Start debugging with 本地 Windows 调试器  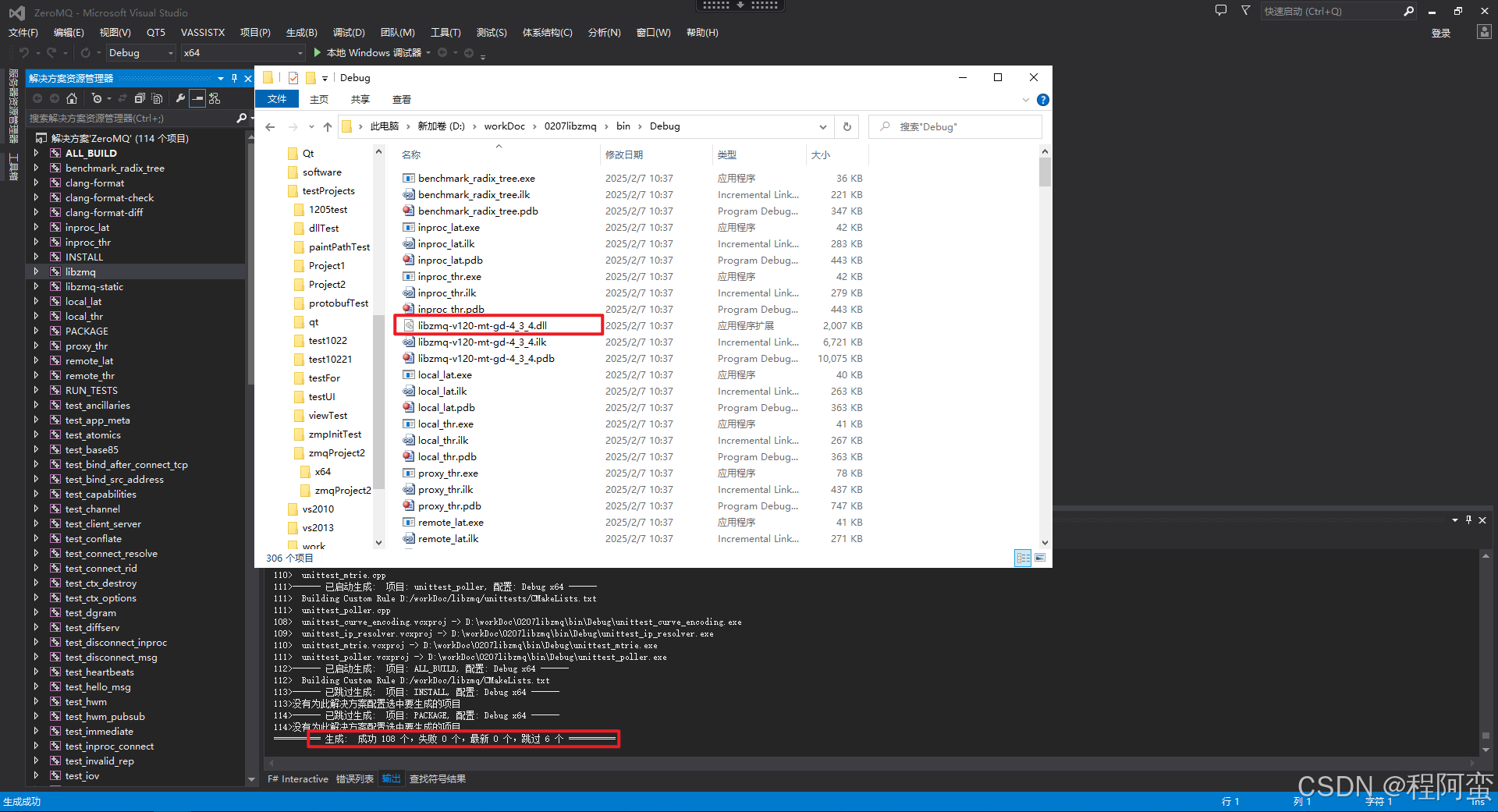374,52
